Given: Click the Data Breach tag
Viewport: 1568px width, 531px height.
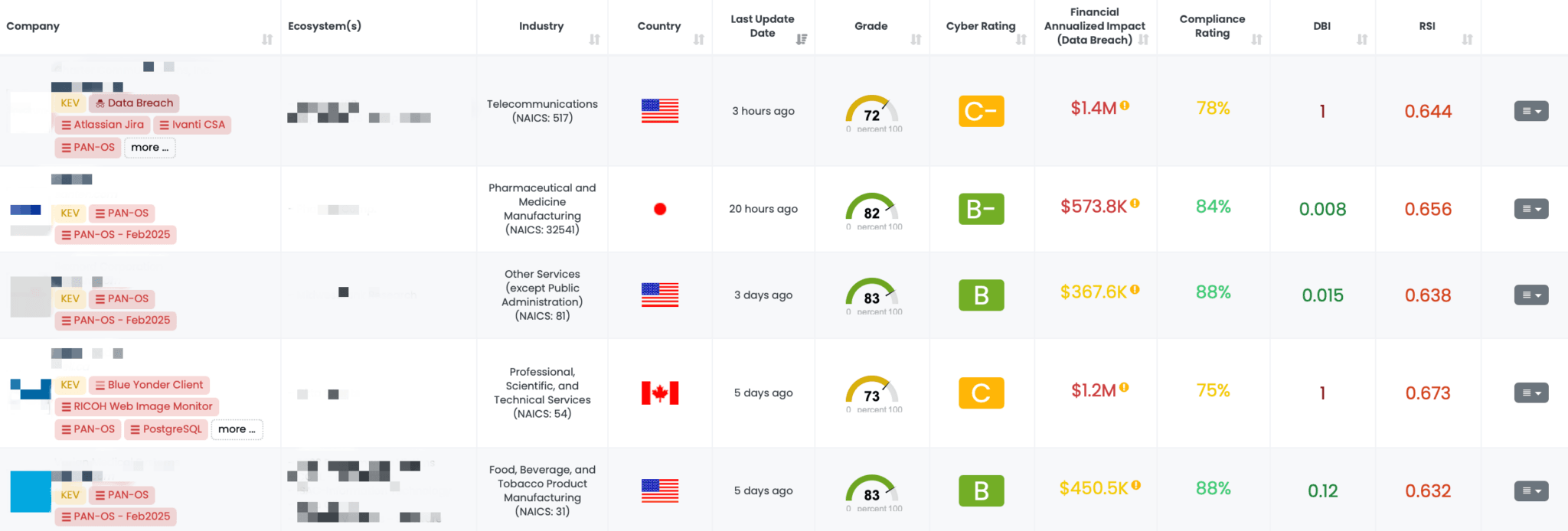Looking at the screenshot, I should coord(134,103).
